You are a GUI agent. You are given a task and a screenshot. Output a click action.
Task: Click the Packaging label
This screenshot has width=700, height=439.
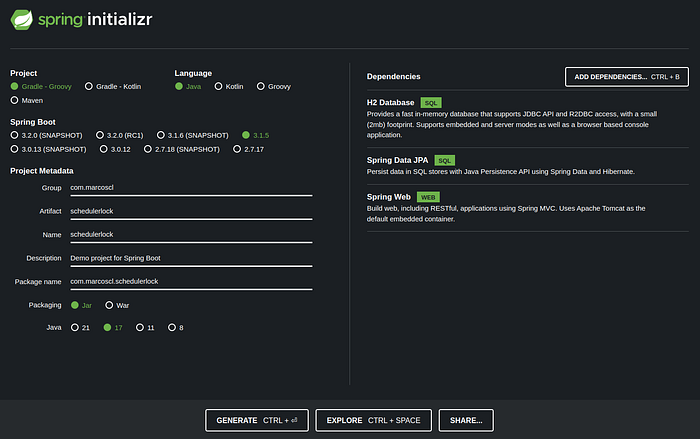pyautogui.click(x=45, y=305)
